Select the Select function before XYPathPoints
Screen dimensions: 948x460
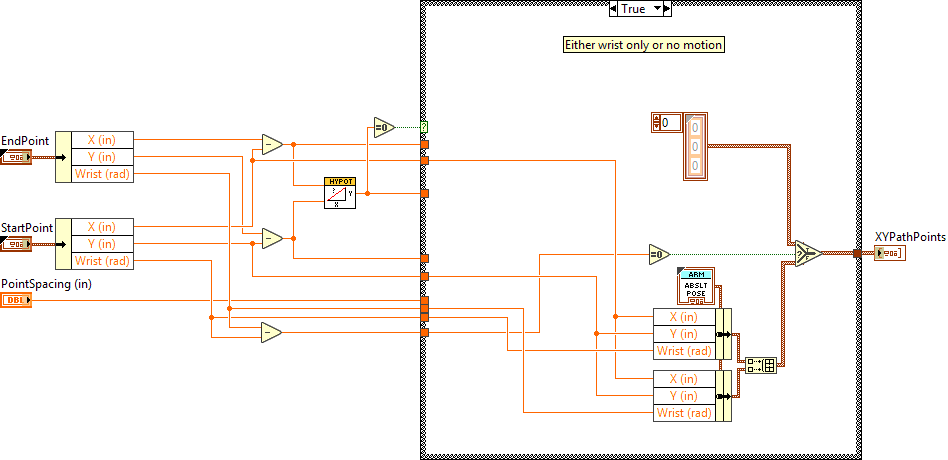806,254
